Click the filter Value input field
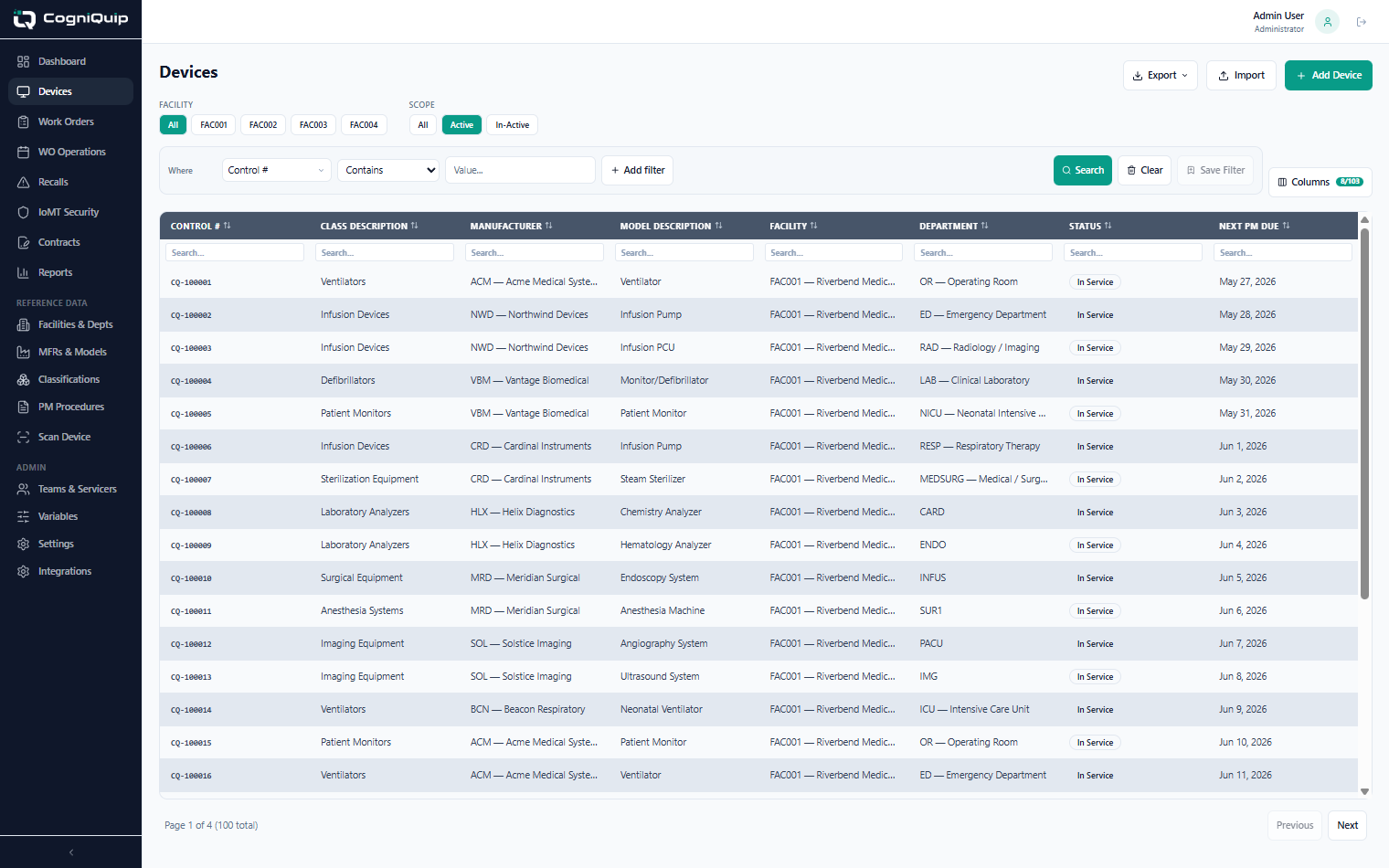 point(520,170)
